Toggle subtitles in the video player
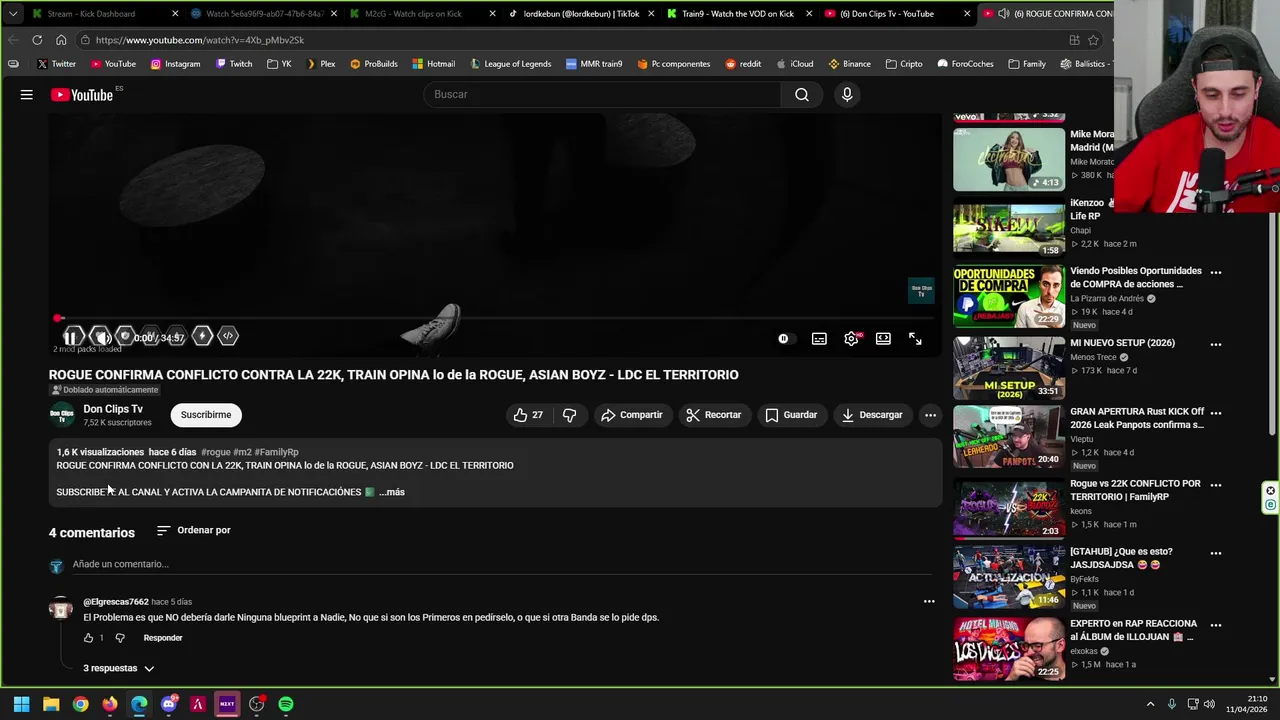The width and height of the screenshot is (1280, 720). point(819,339)
